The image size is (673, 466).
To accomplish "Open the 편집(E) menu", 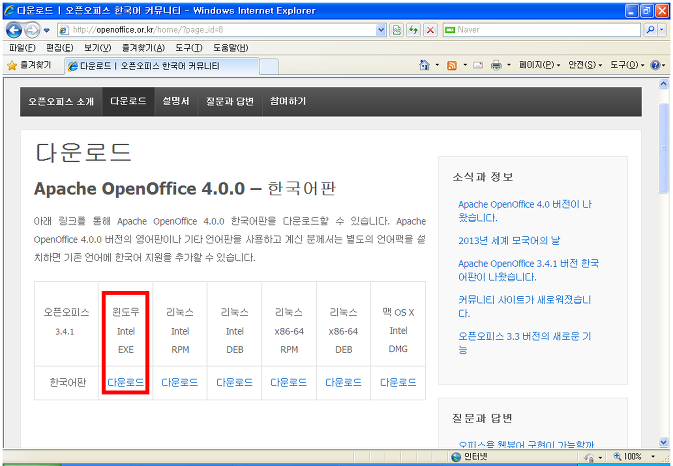I will click(59, 48).
